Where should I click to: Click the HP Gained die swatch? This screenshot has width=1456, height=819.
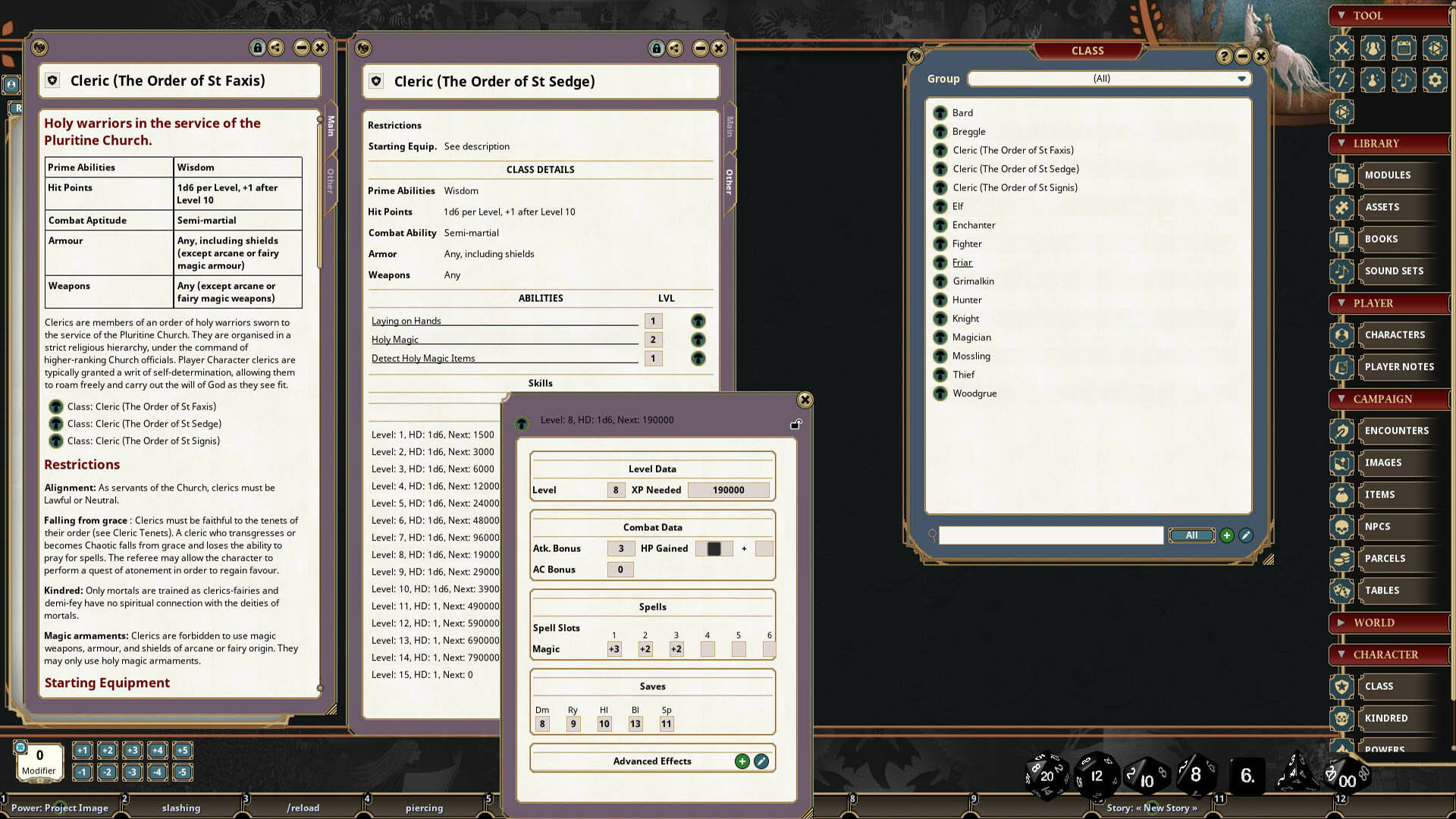(714, 548)
